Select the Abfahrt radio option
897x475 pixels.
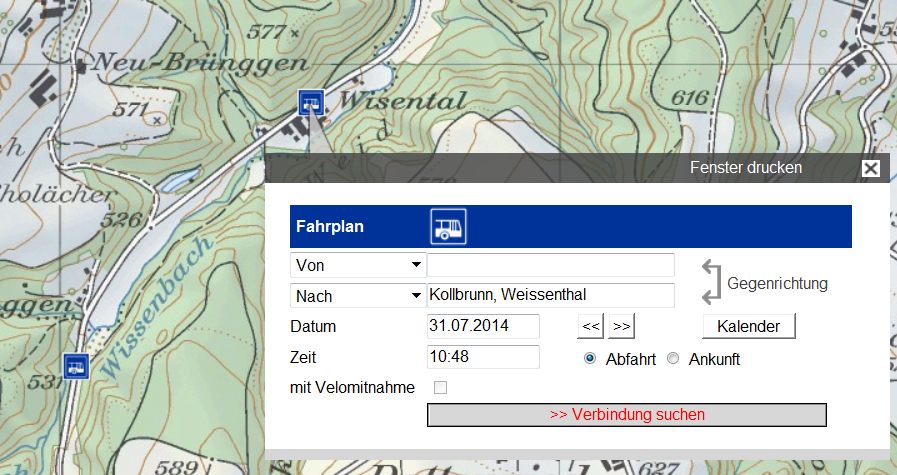click(590, 359)
